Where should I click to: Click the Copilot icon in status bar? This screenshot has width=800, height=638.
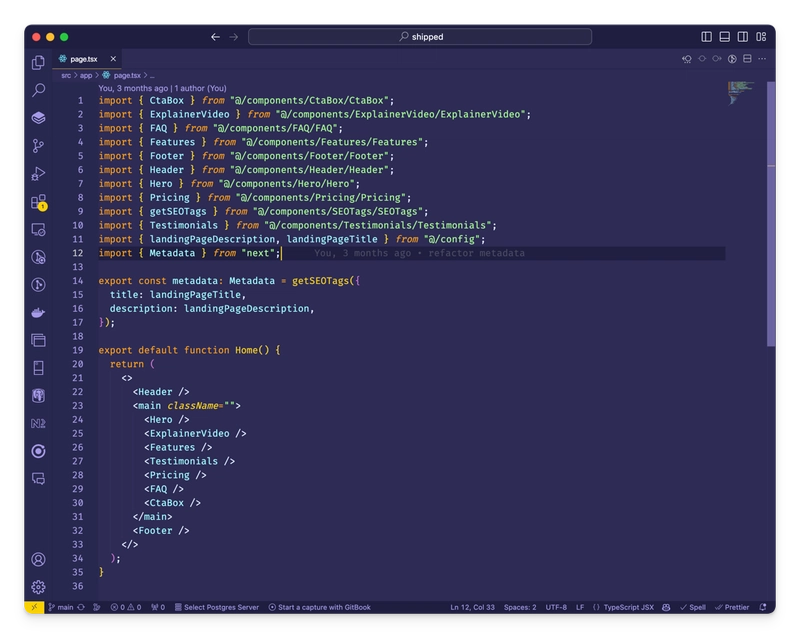pos(666,607)
